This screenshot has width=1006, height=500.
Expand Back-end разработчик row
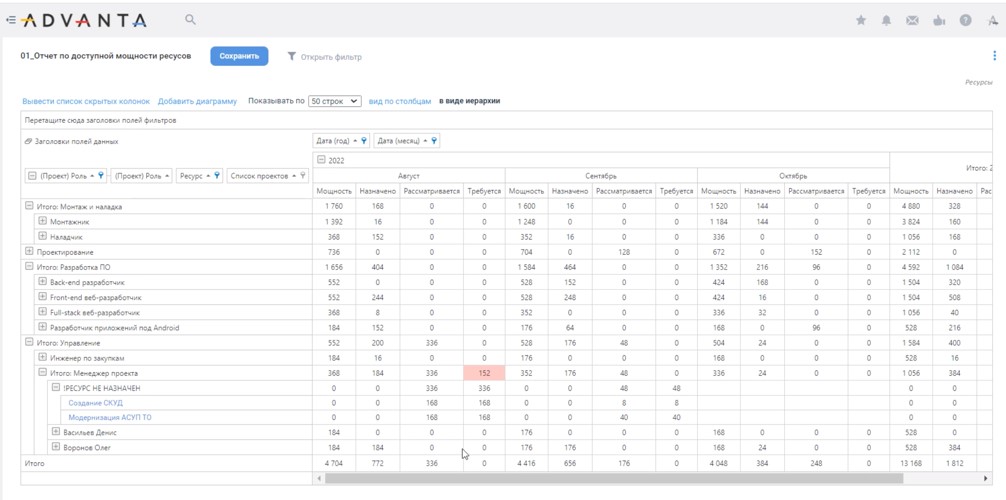(x=42, y=282)
